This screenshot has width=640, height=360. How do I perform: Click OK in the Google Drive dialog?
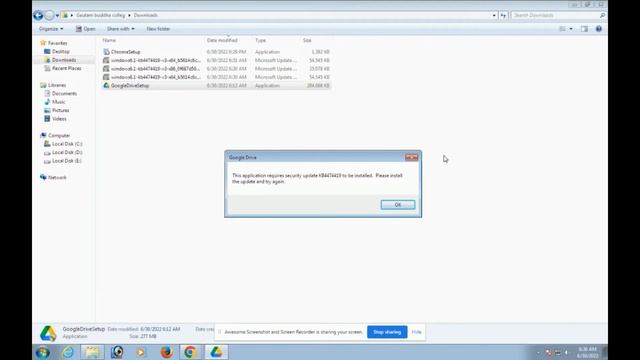[398, 204]
